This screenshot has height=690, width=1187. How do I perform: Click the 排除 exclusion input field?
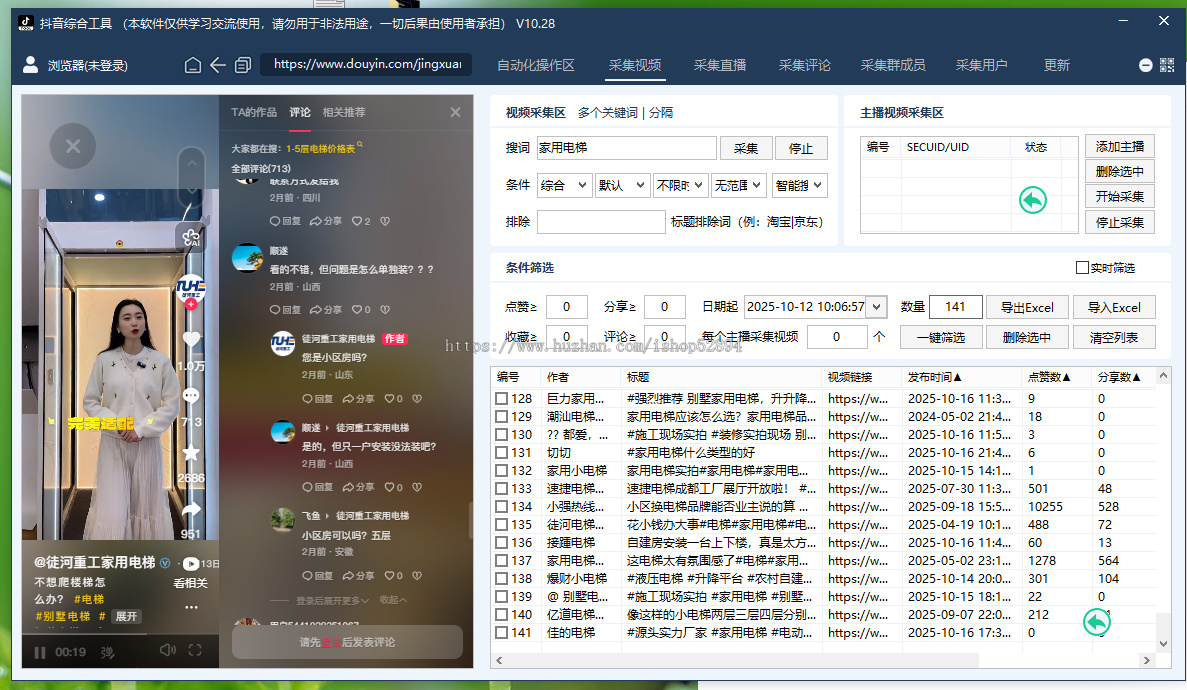coord(600,222)
